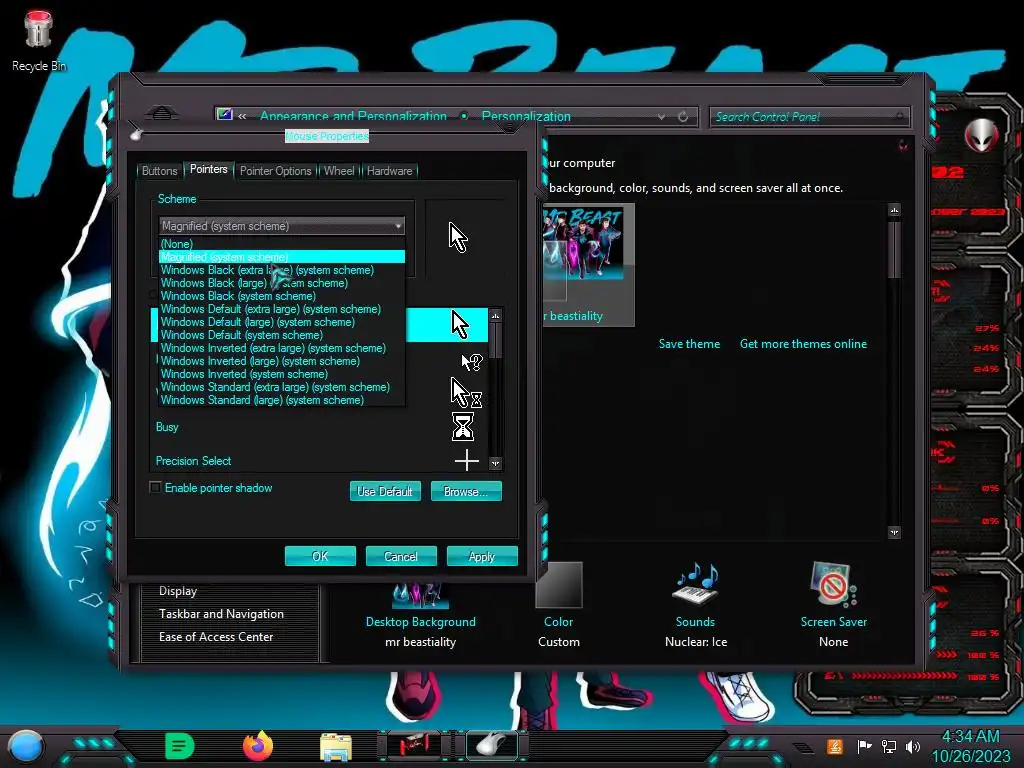
Task: Open Taskbar and Navigation link
Action: tap(221, 613)
